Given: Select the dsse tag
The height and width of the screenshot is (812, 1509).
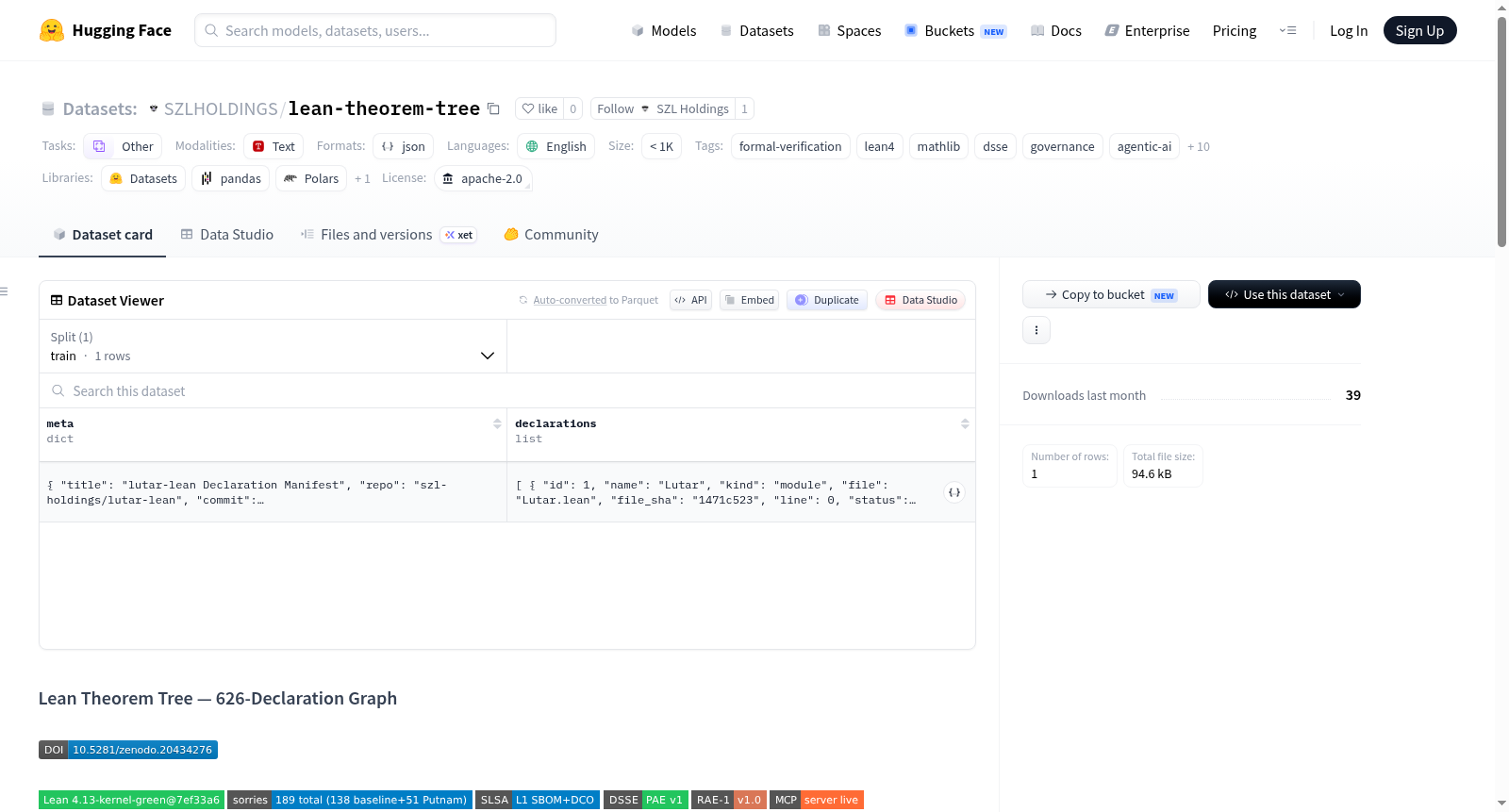Looking at the screenshot, I should [995, 146].
